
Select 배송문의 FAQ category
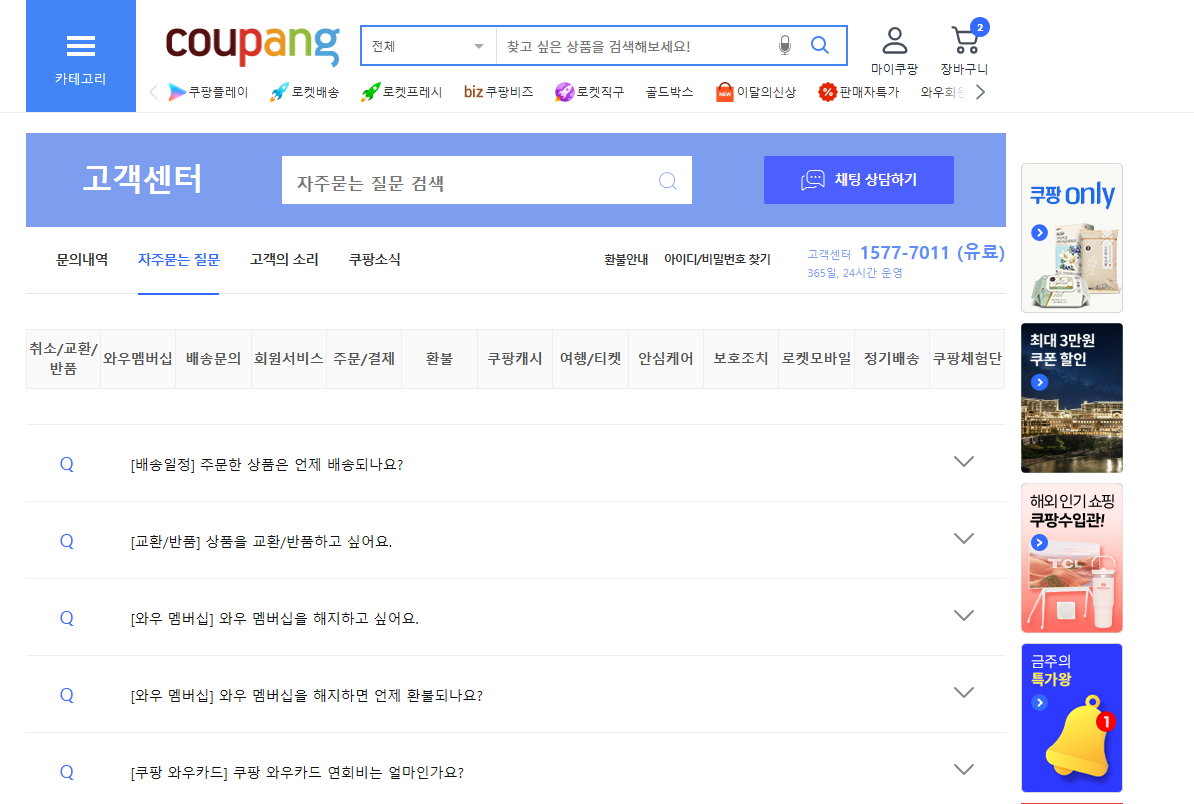[213, 359]
